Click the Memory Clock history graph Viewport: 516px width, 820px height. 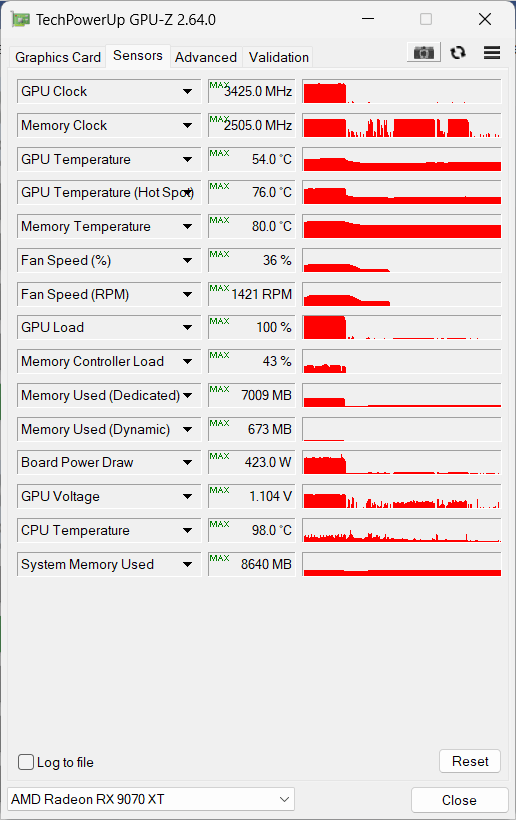click(x=402, y=126)
